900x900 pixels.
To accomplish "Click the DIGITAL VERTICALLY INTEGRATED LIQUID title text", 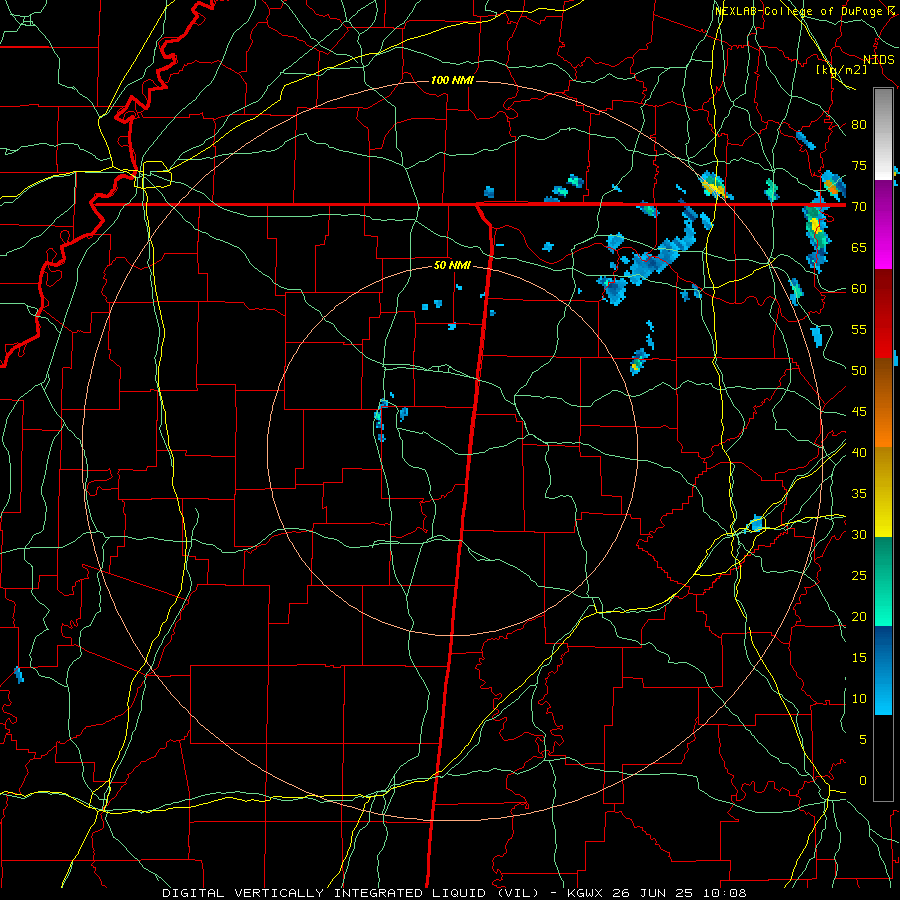I will pyautogui.click(x=351, y=893).
